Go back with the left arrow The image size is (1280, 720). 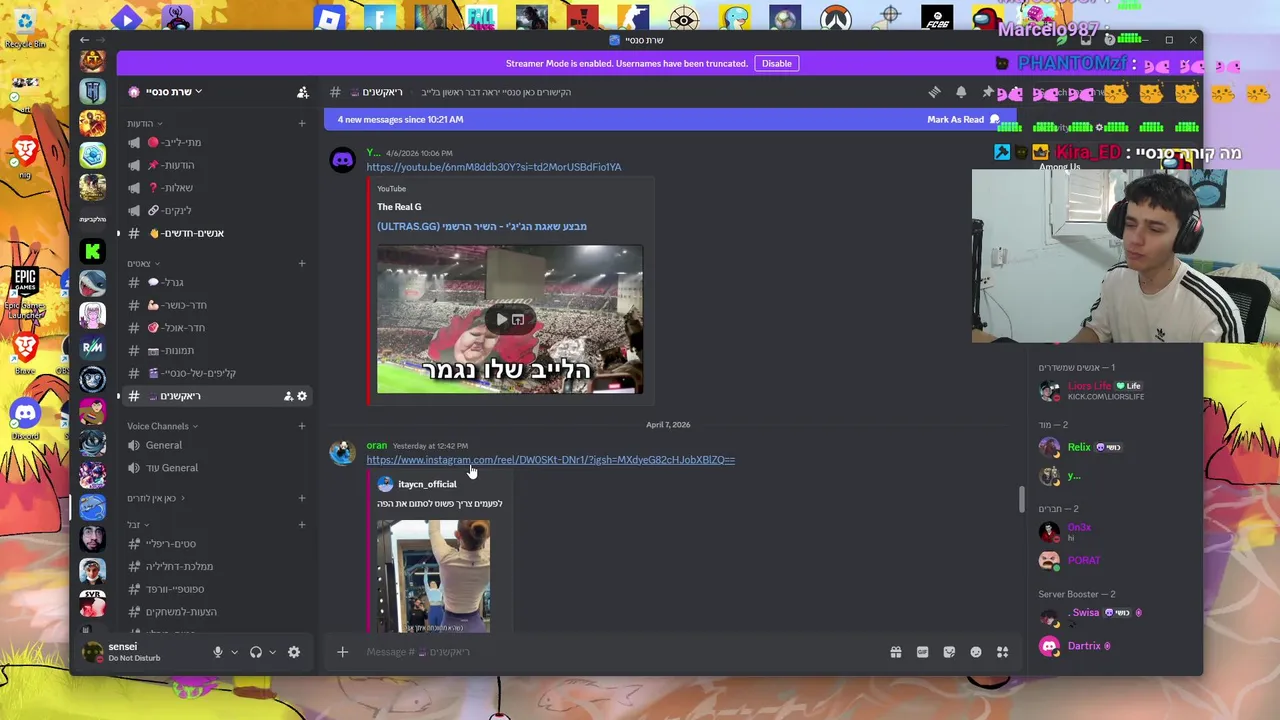tap(85, 40)
